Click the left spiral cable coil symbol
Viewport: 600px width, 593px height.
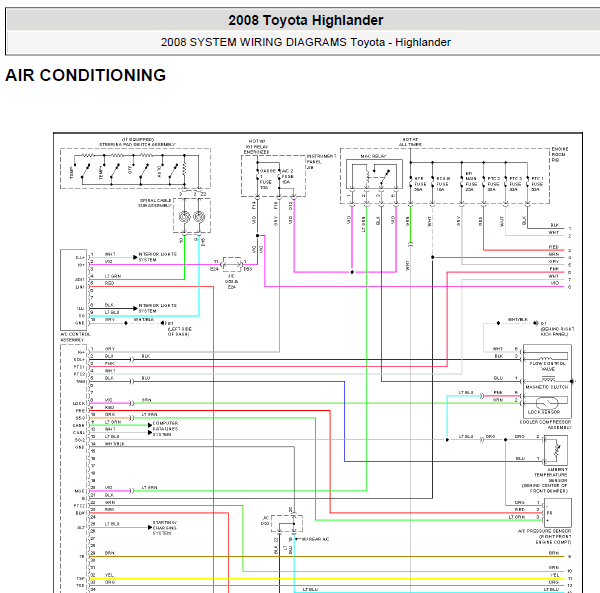click(x=184, y=217)
